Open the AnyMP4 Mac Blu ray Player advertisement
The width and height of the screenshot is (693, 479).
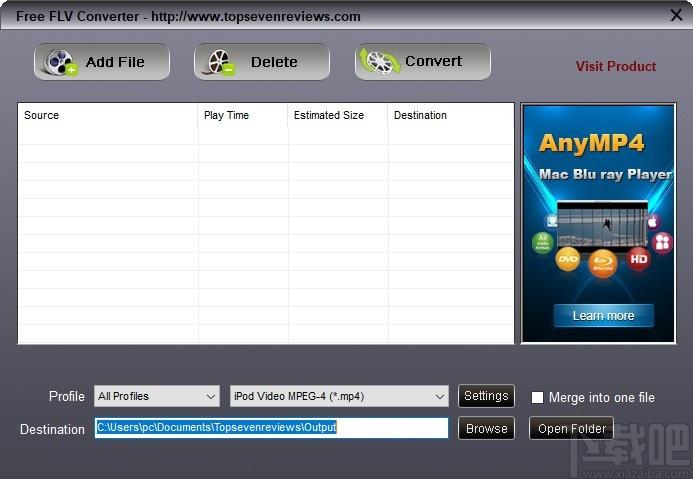(x=598, y=223)
